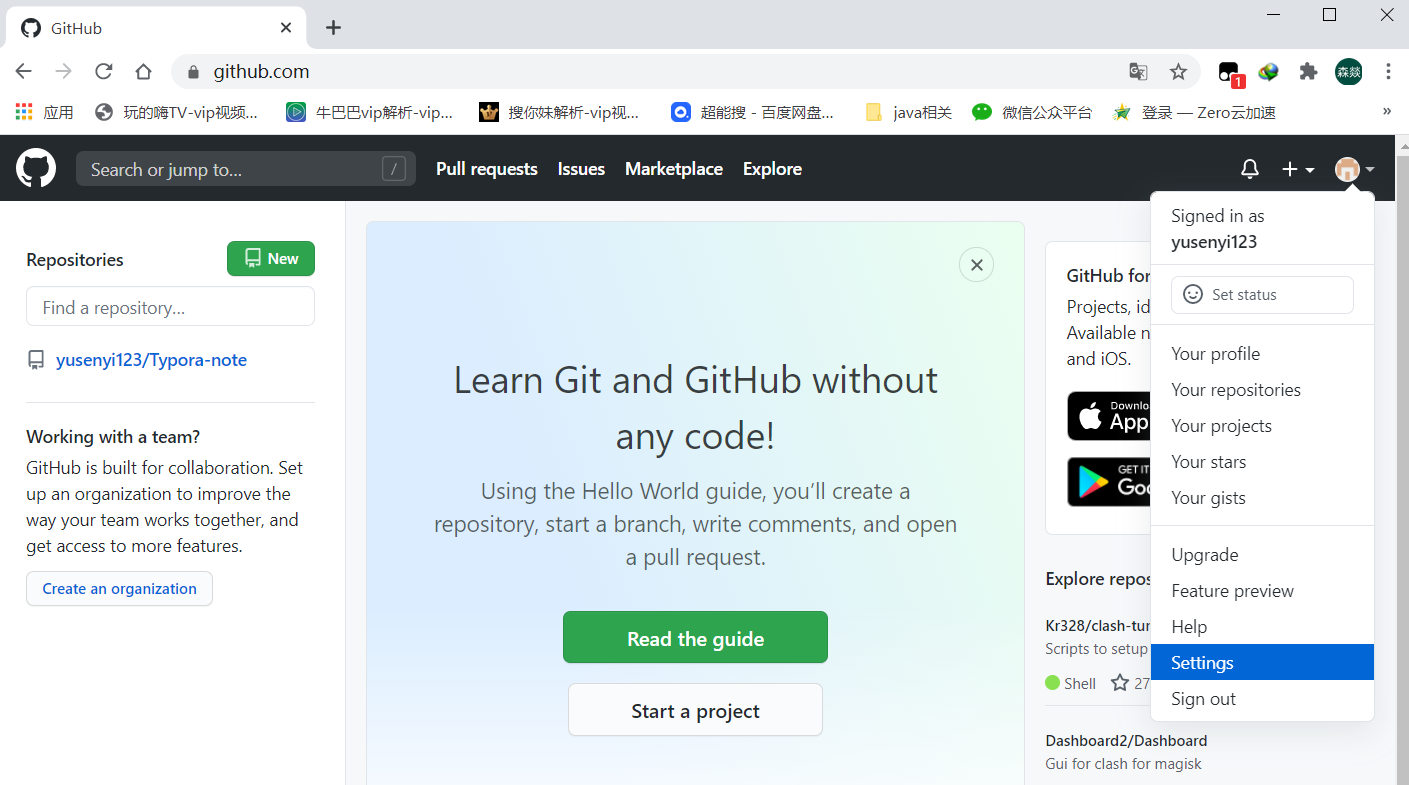Image resolution: width=1409 pixels, height=785 pixels.
Task: Click the Search or jump to box
Action: 245,169
